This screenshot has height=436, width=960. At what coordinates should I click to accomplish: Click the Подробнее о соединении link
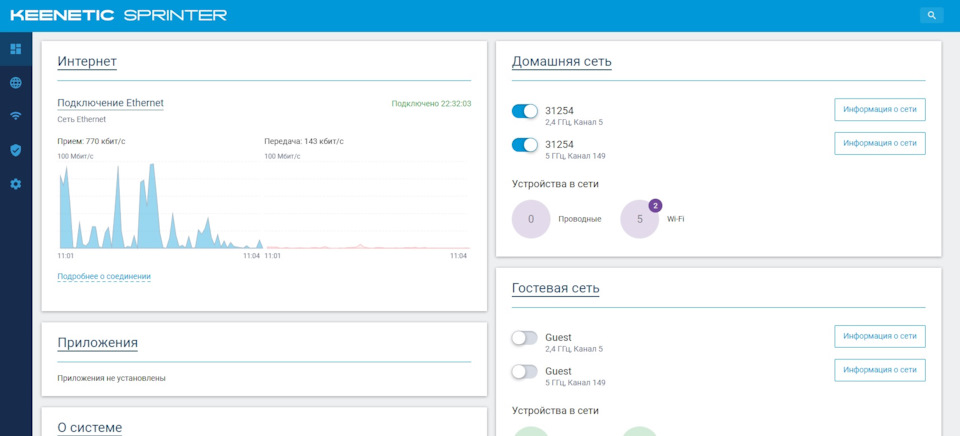104,277
